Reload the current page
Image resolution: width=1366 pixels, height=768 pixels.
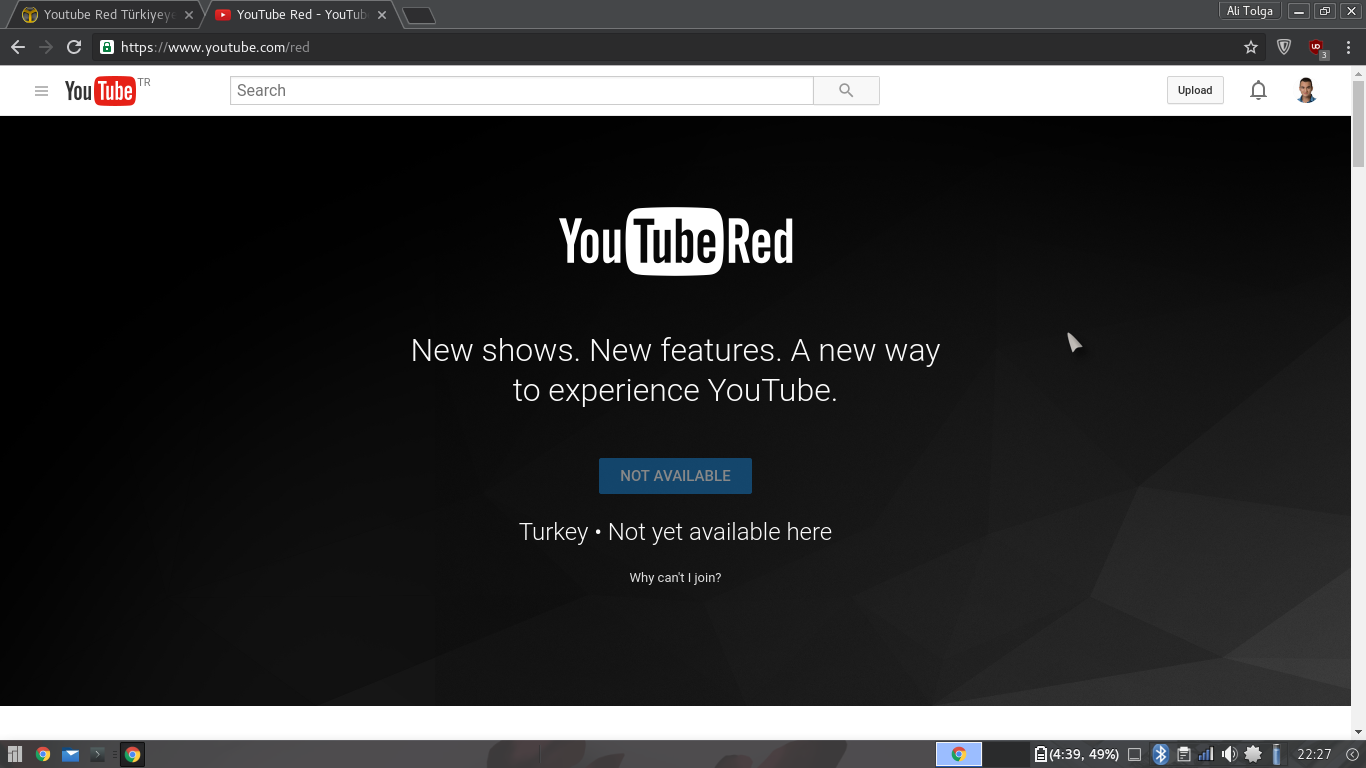click(74, 47)
